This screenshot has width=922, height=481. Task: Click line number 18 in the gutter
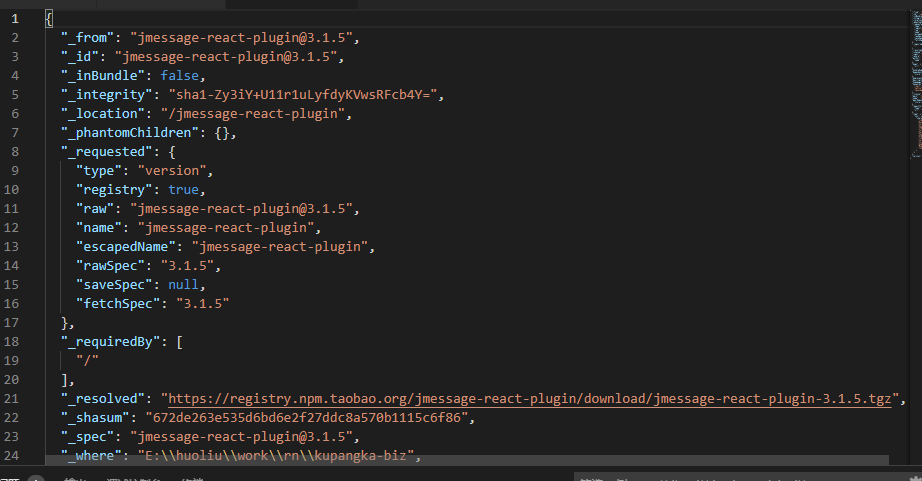click(11, 342)
